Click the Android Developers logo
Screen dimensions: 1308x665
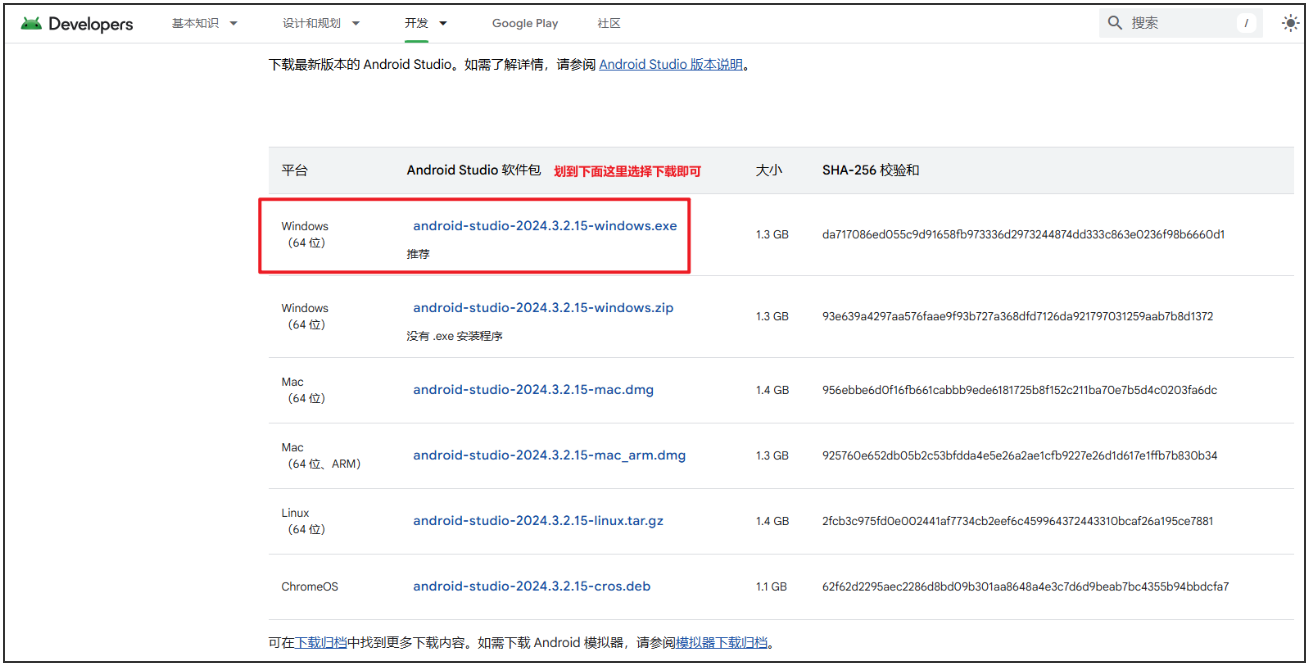tap(77, 23)
